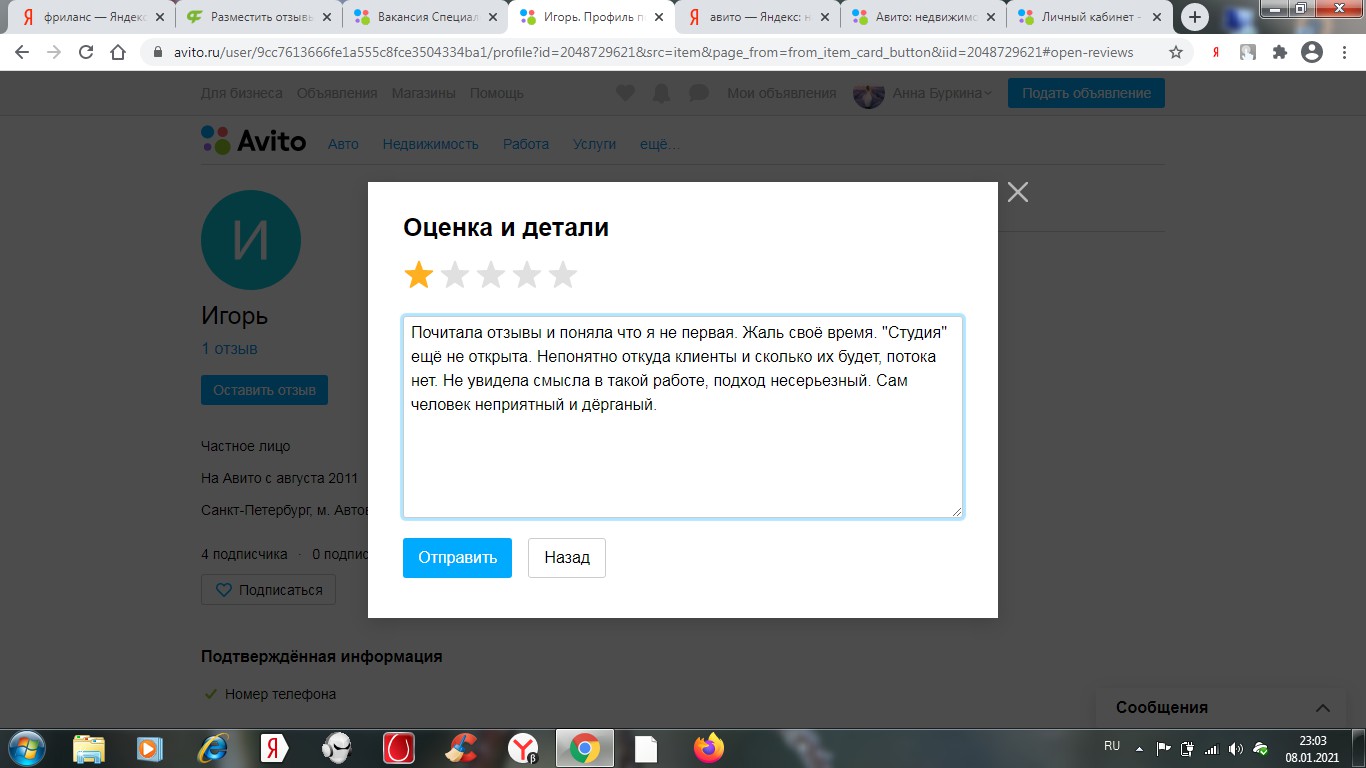Open Chrome three-dot menu
This screenshot has width=1366, height=768.
coord(1344,52)
